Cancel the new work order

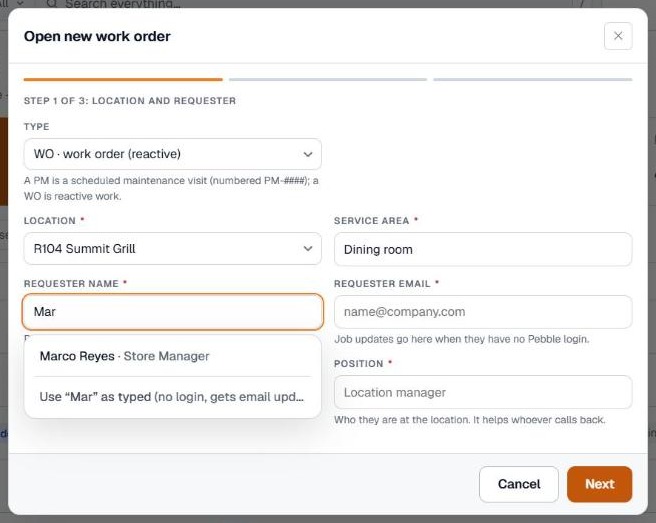(519, 484)
